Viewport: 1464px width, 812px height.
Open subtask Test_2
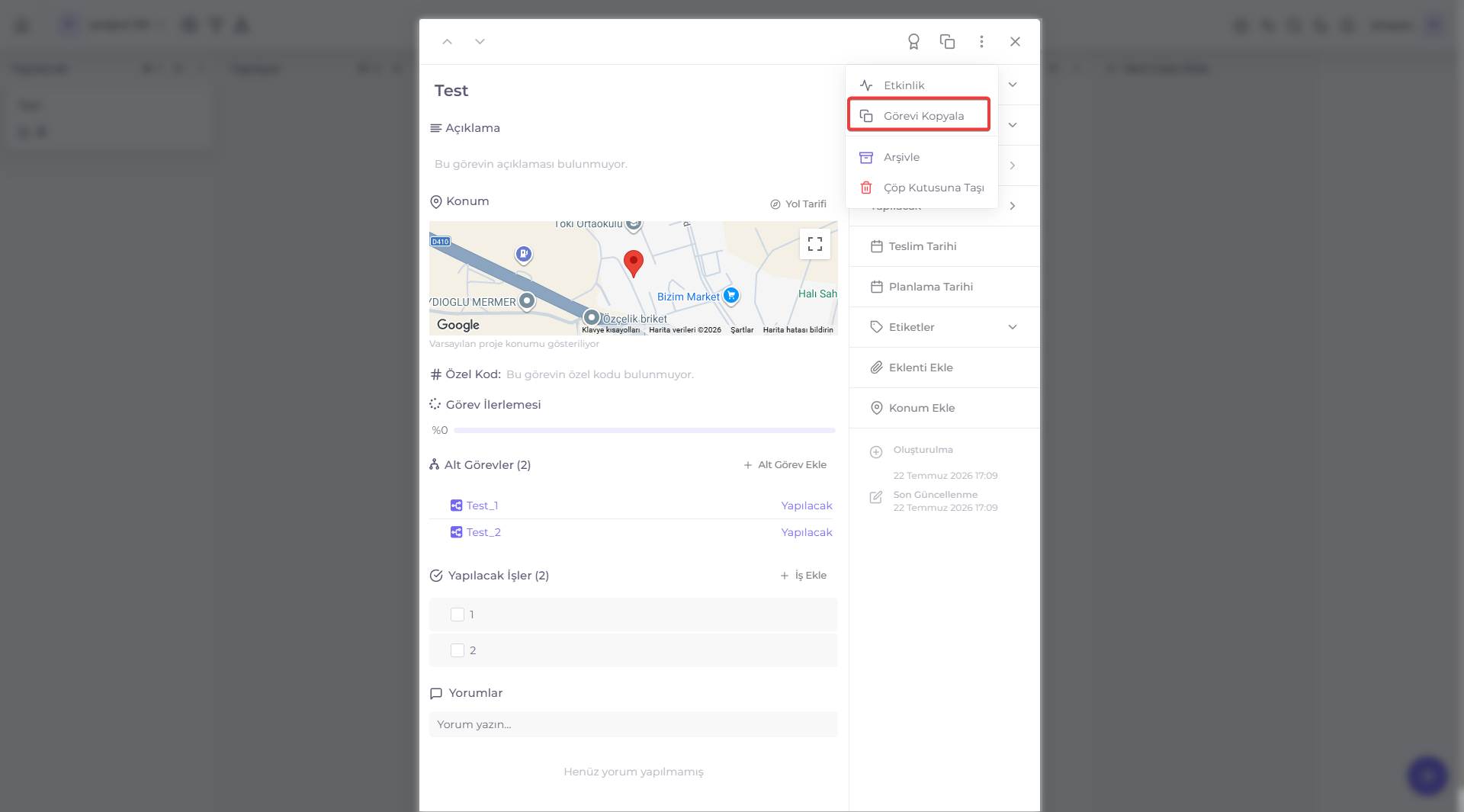click(x=483, y=532)
